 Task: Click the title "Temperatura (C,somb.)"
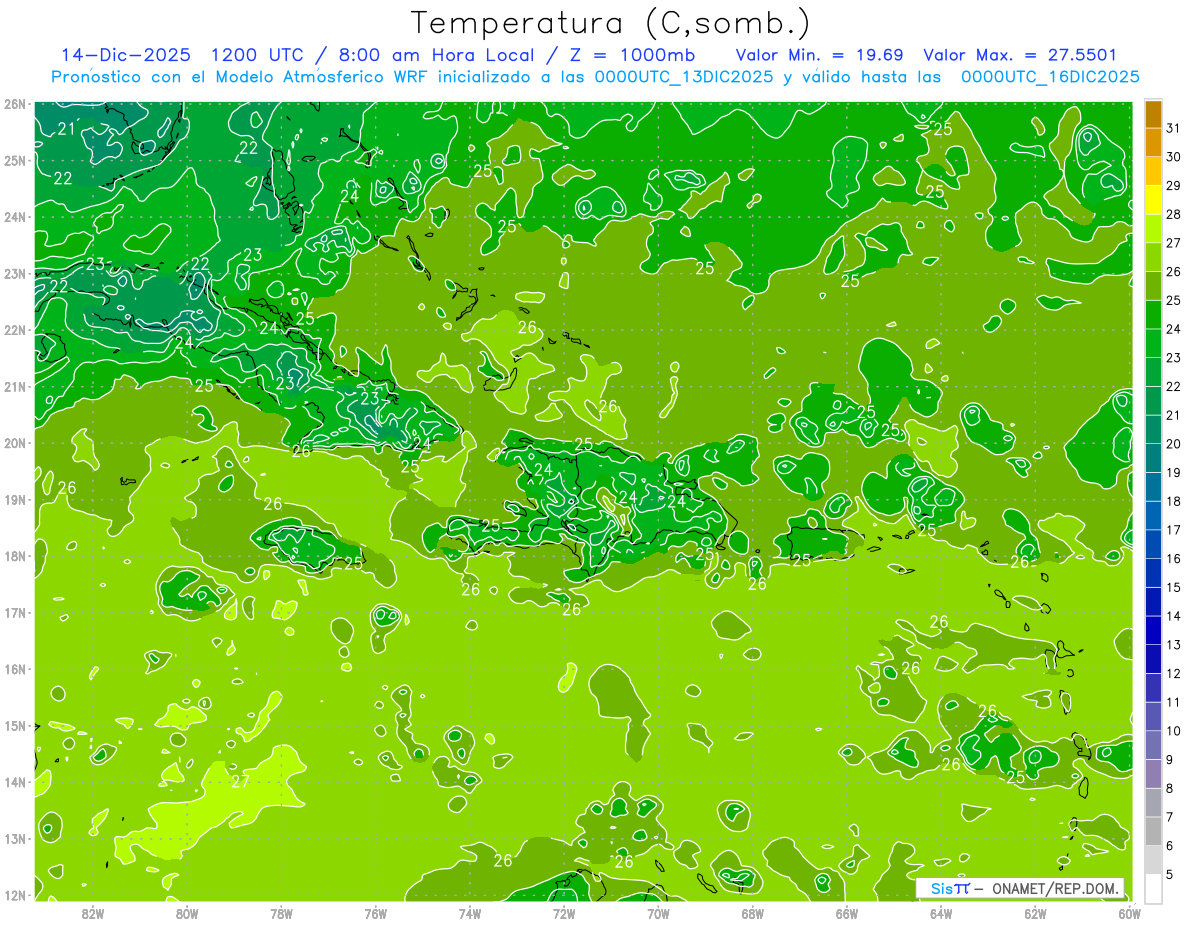(611, 22)
